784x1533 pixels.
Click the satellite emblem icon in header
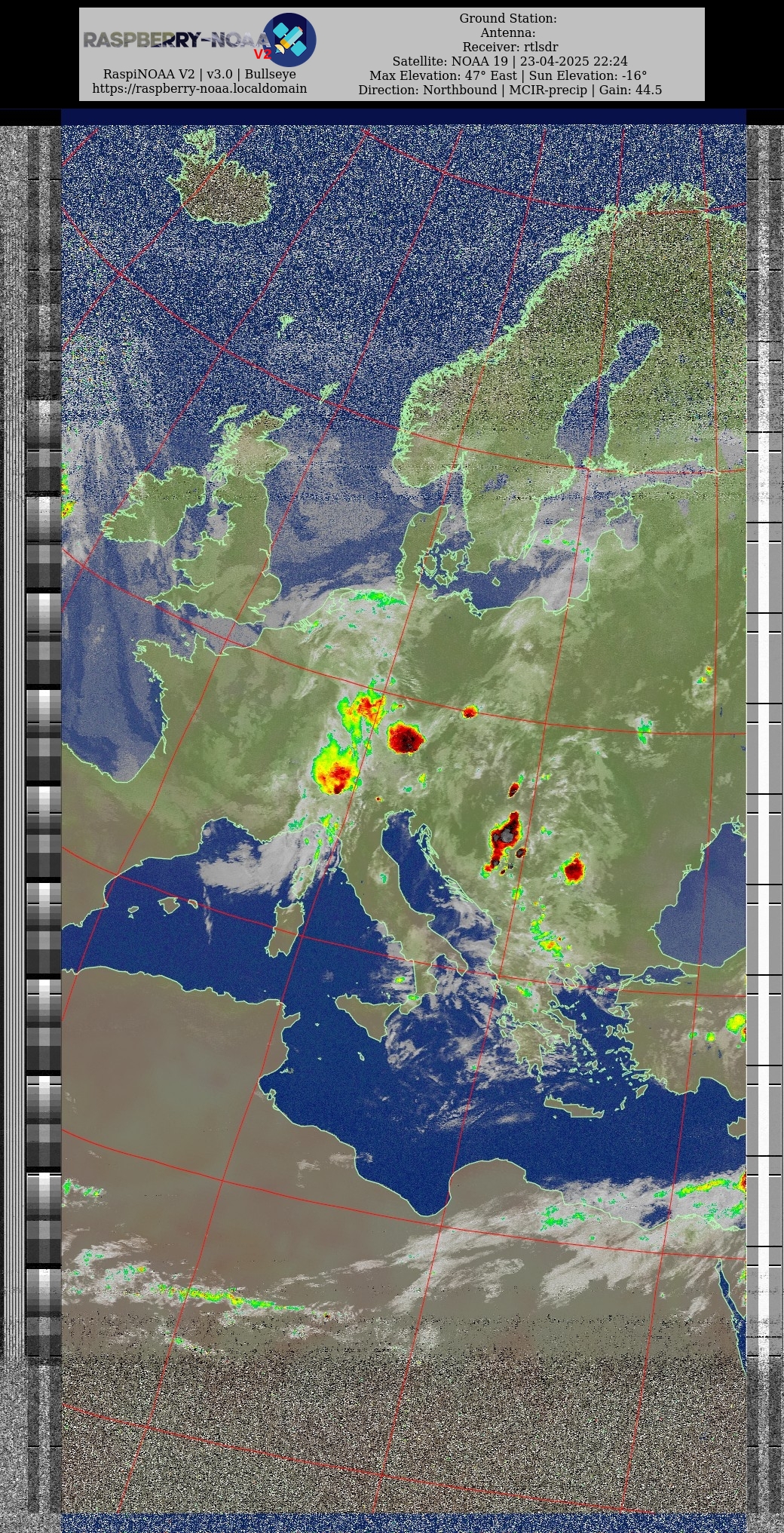289,40
